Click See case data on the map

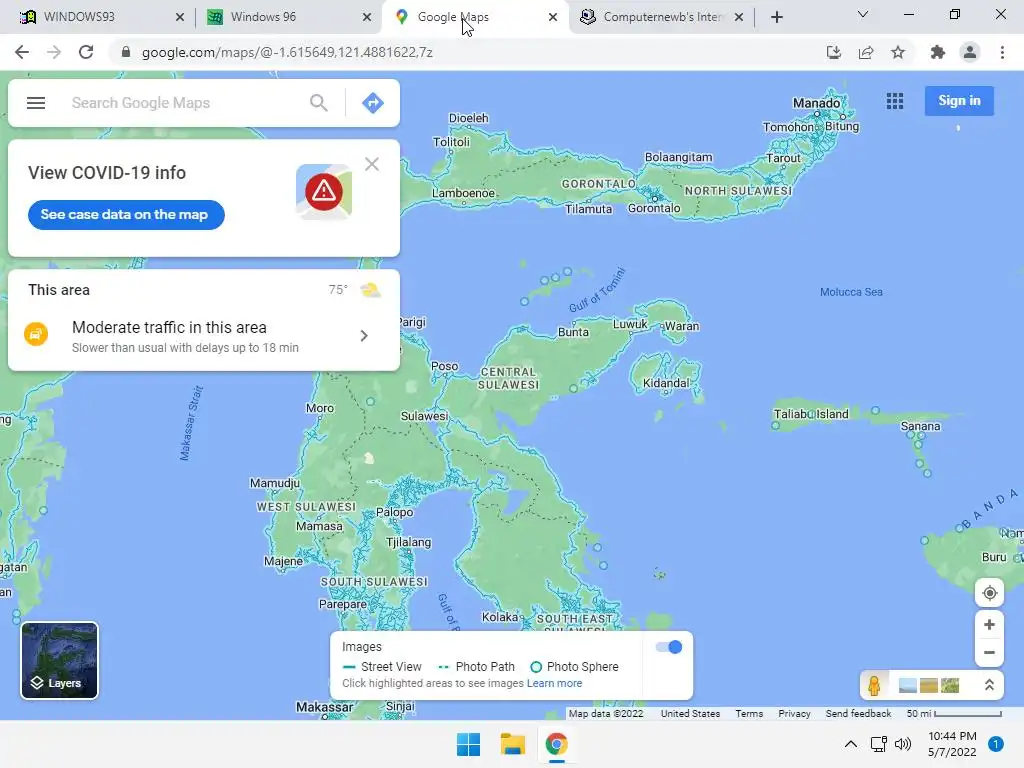tap(126, 215)
